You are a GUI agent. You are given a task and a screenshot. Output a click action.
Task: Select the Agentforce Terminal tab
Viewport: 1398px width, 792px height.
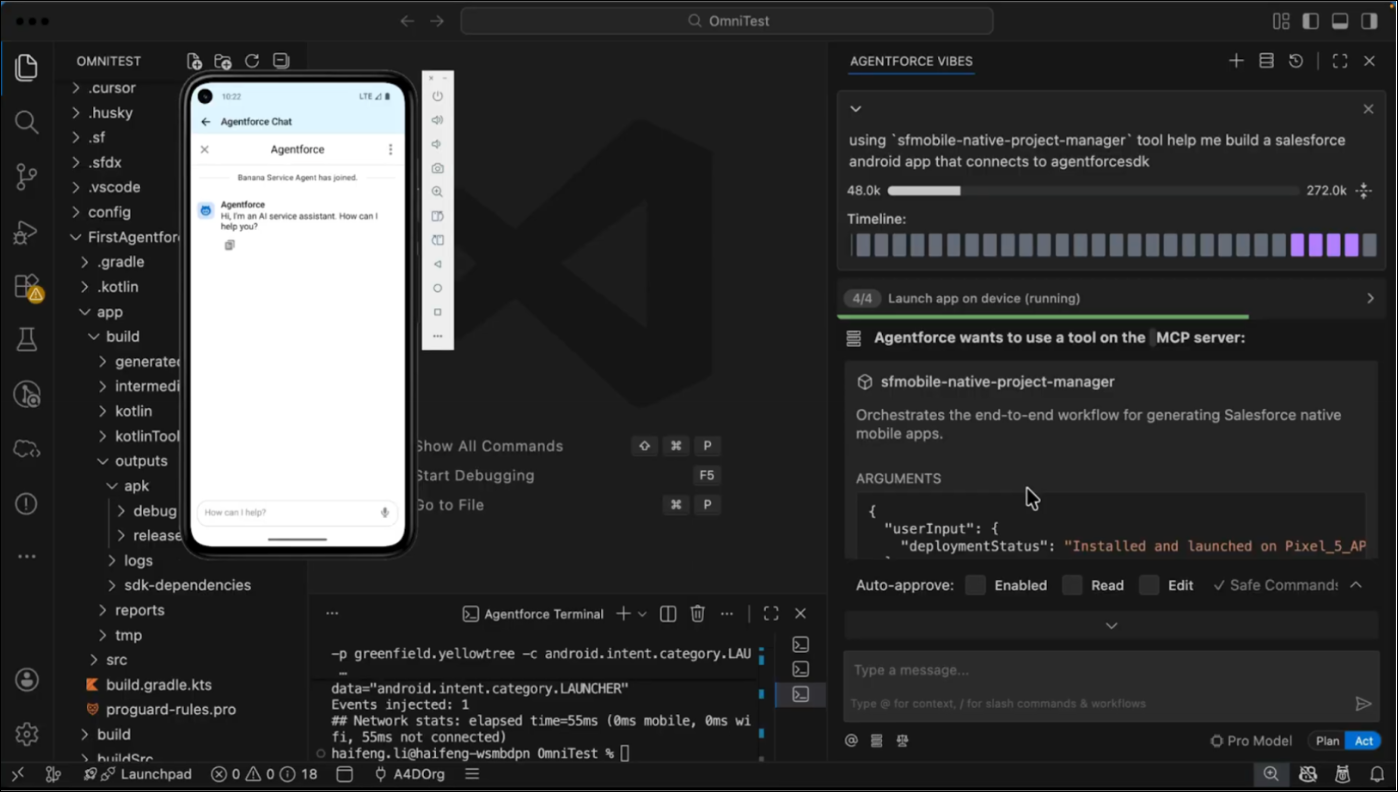pos(533,614)
